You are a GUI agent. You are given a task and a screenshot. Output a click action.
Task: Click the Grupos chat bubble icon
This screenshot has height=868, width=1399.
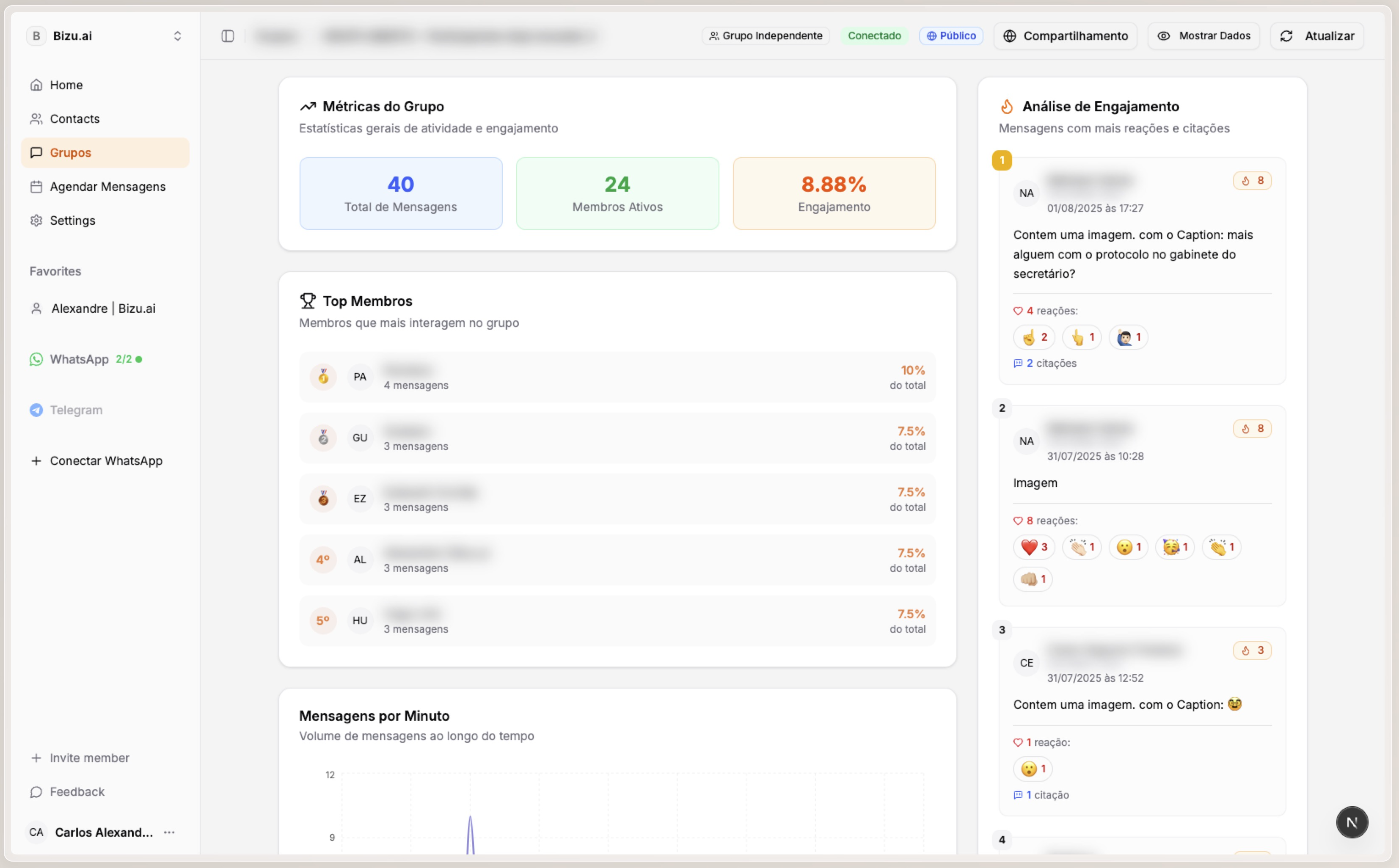coord(36,153)
